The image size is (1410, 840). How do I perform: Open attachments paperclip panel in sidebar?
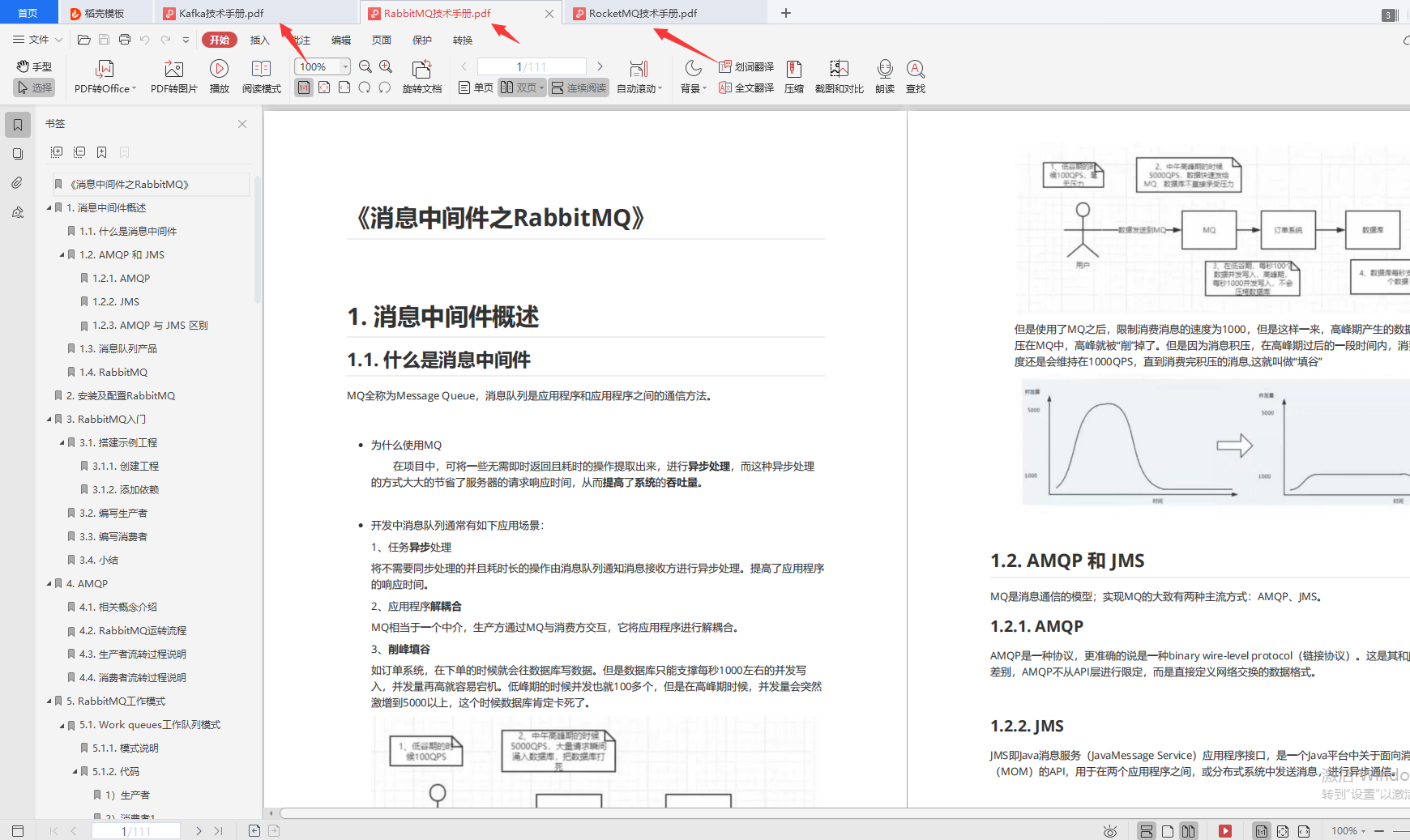17,183
